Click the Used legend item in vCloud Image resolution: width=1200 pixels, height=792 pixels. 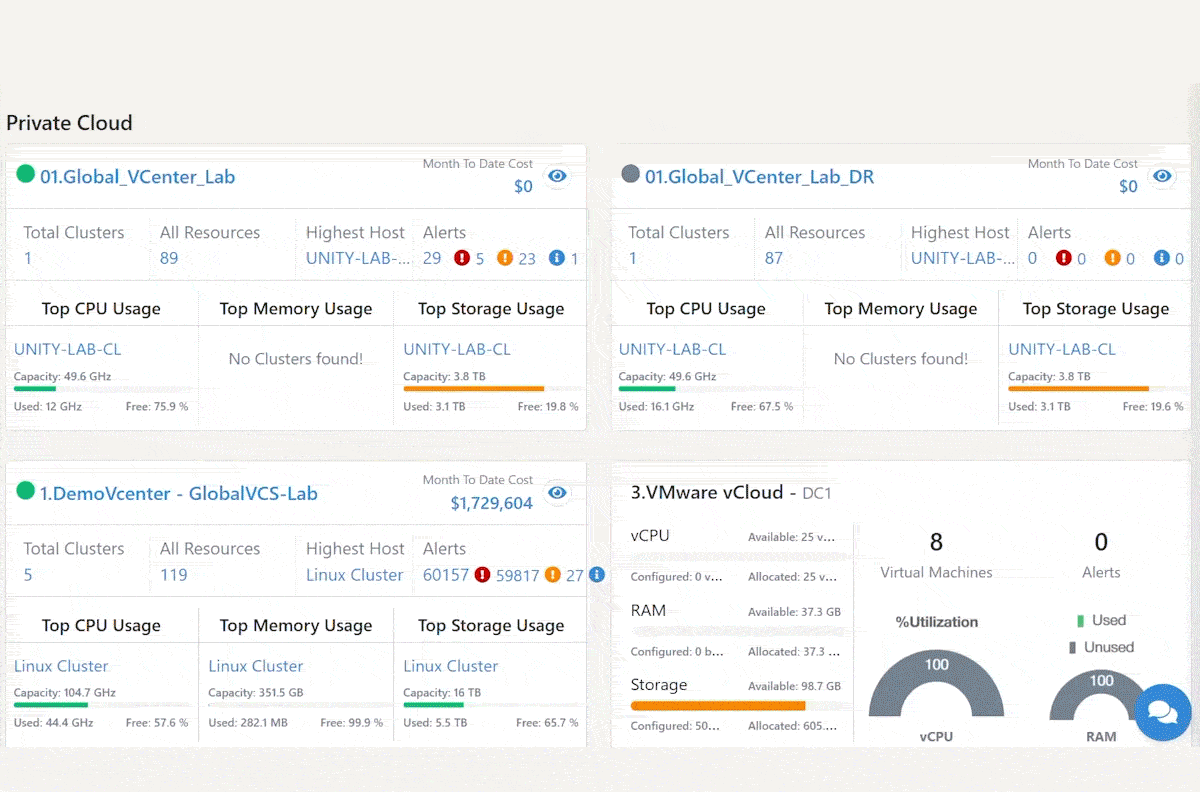tap(1101, 620)
